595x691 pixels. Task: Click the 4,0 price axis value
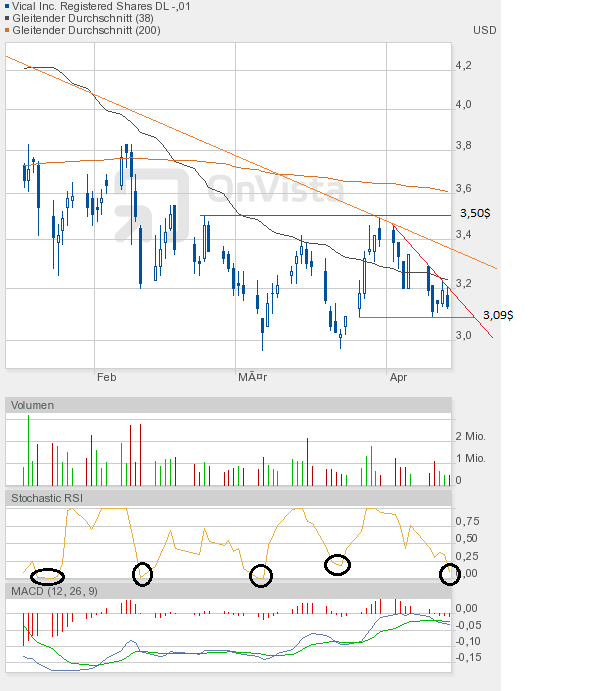point(463,104)
